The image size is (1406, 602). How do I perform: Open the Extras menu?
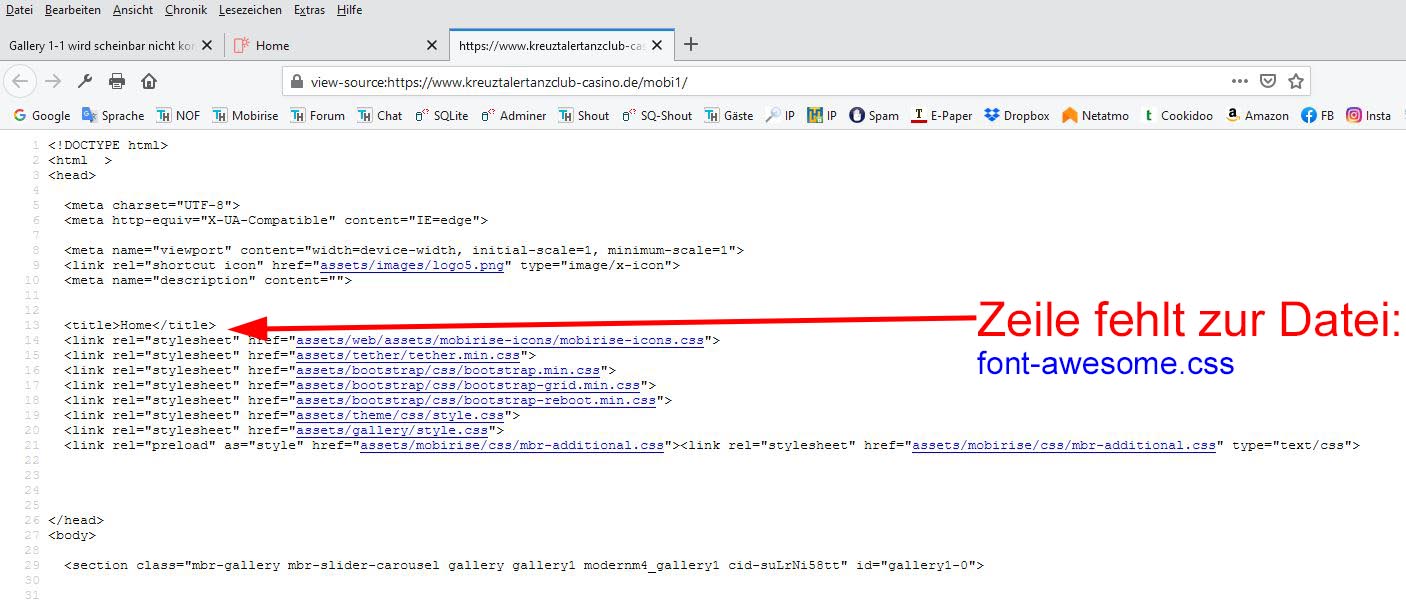[310, 10]
